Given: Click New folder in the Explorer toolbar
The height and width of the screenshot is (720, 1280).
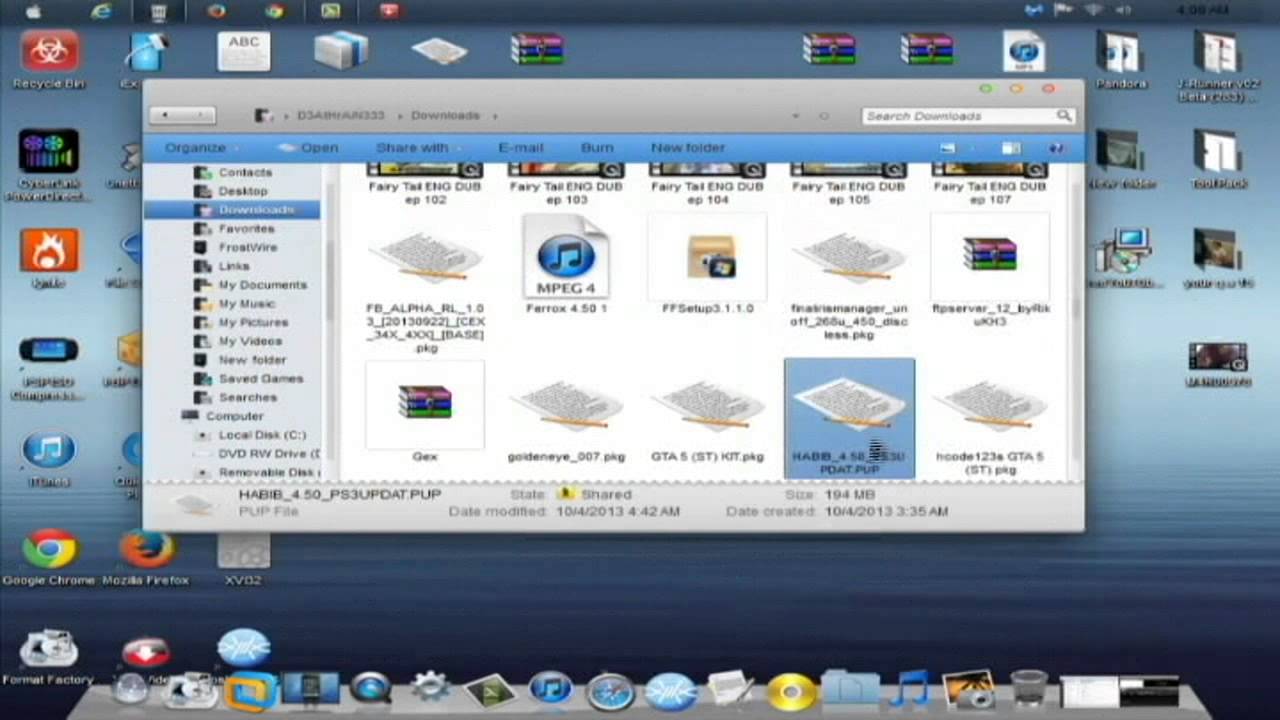Looking at the screenshot, I should tap(688, 148).
